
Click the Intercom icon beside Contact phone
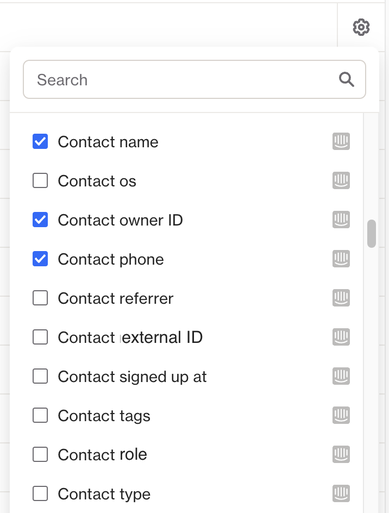point(341,259)
